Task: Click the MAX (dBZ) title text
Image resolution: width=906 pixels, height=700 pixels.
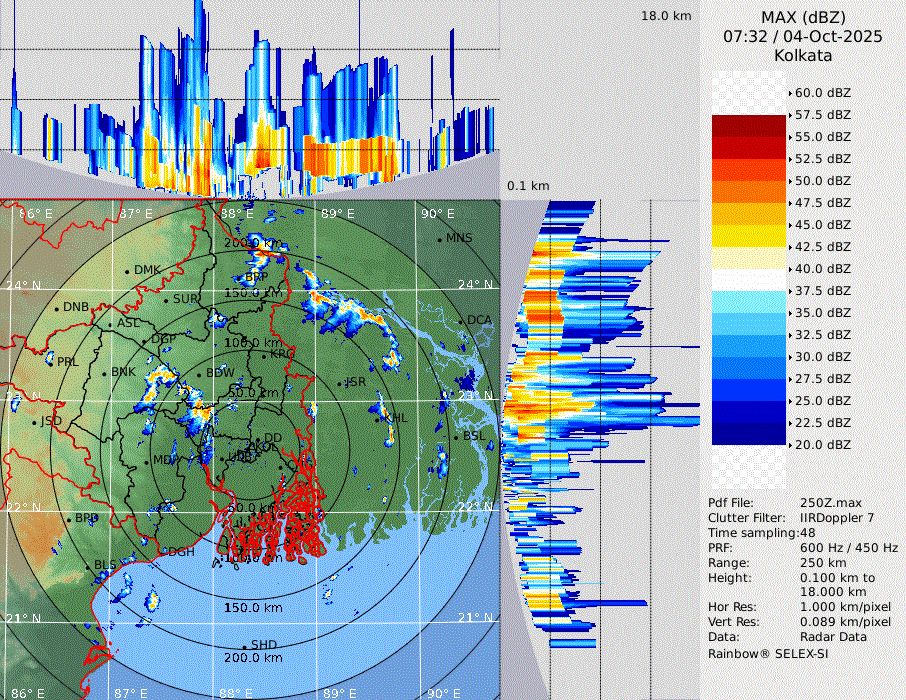Action: [803, 17]
